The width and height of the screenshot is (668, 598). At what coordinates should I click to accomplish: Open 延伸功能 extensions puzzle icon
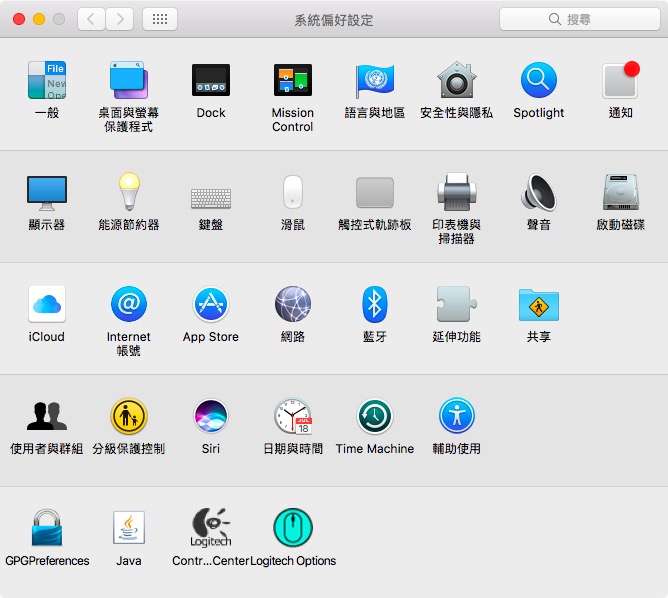click(456, 304)
